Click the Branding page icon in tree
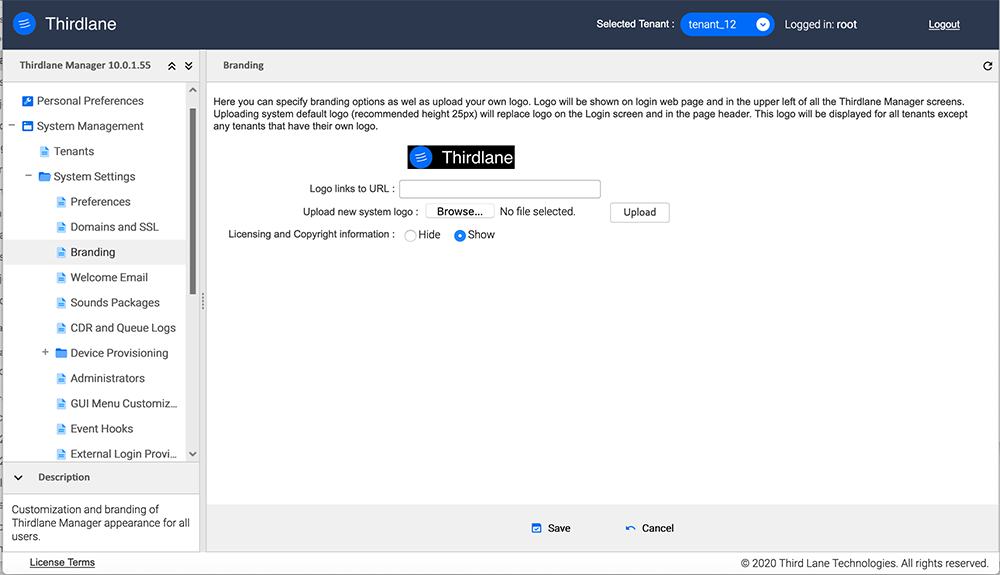This screenshot has height=575, width=1000. [x=61, y=252]
